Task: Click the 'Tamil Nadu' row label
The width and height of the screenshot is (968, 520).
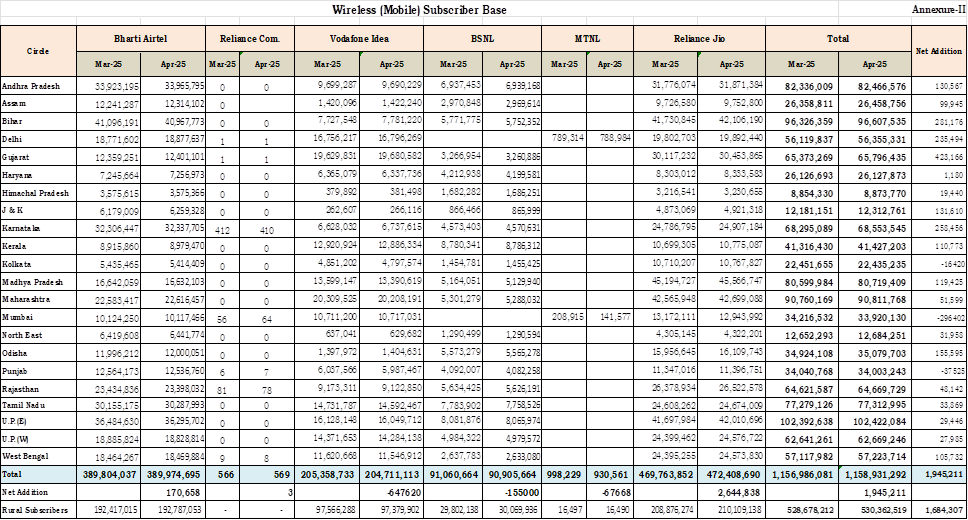Action: 23,406
